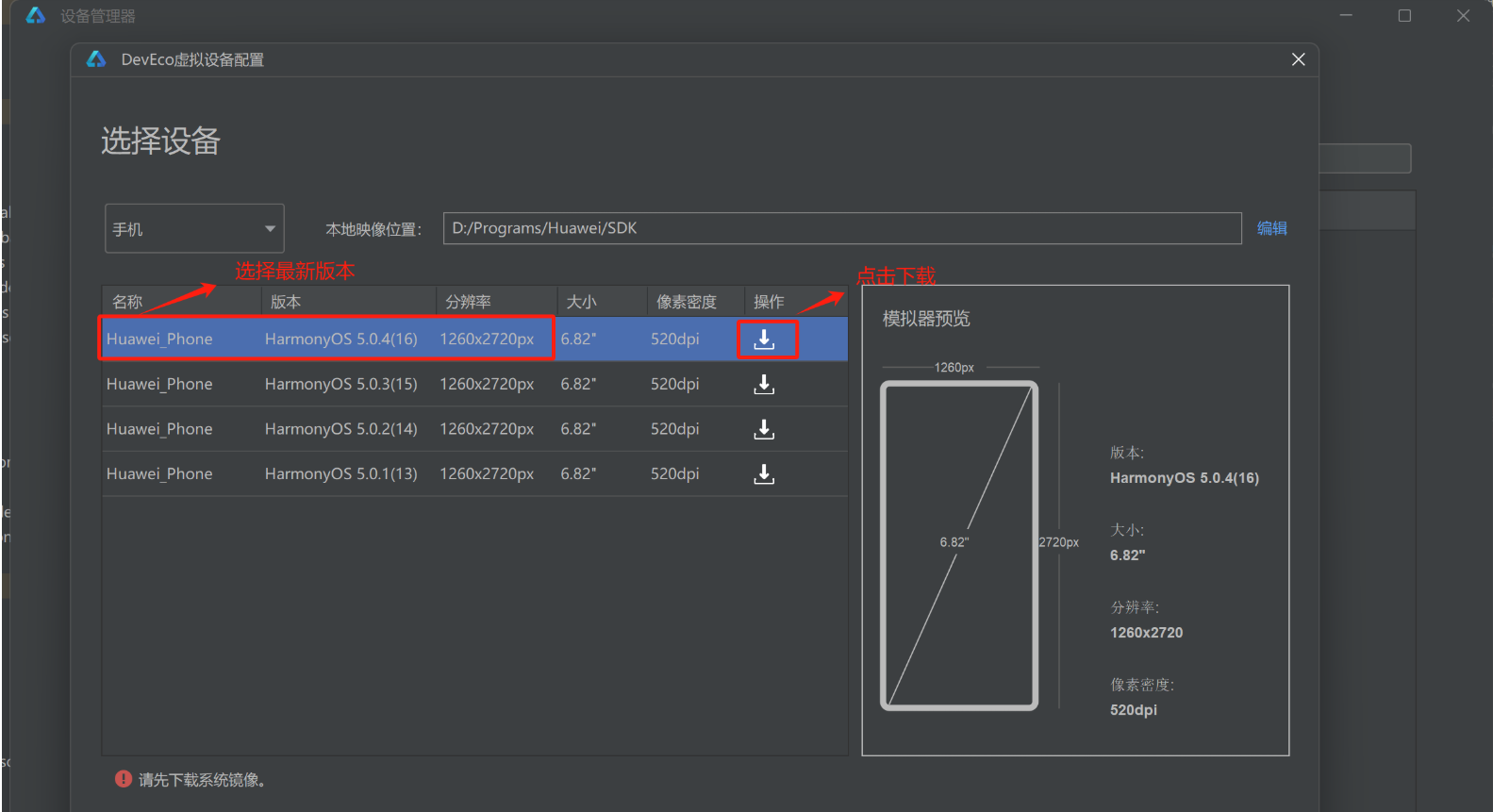The image size is (1493, 812).
Task: Click the logo in 设备管理器 window title
Action: point(36,16)
